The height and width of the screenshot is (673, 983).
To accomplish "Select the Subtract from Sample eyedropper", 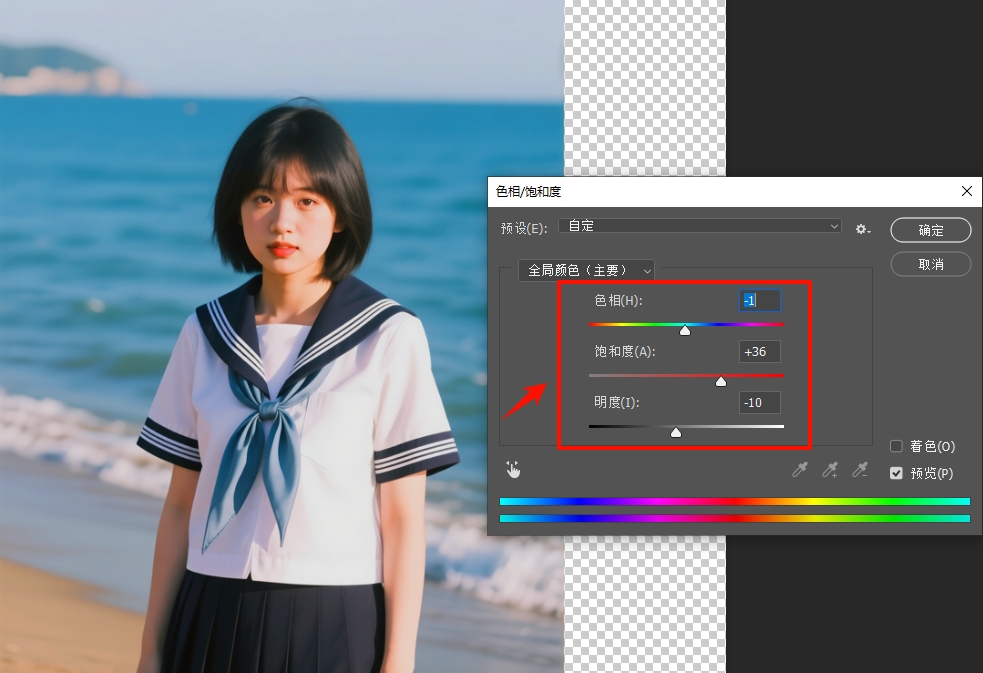I will pos(859,469).
